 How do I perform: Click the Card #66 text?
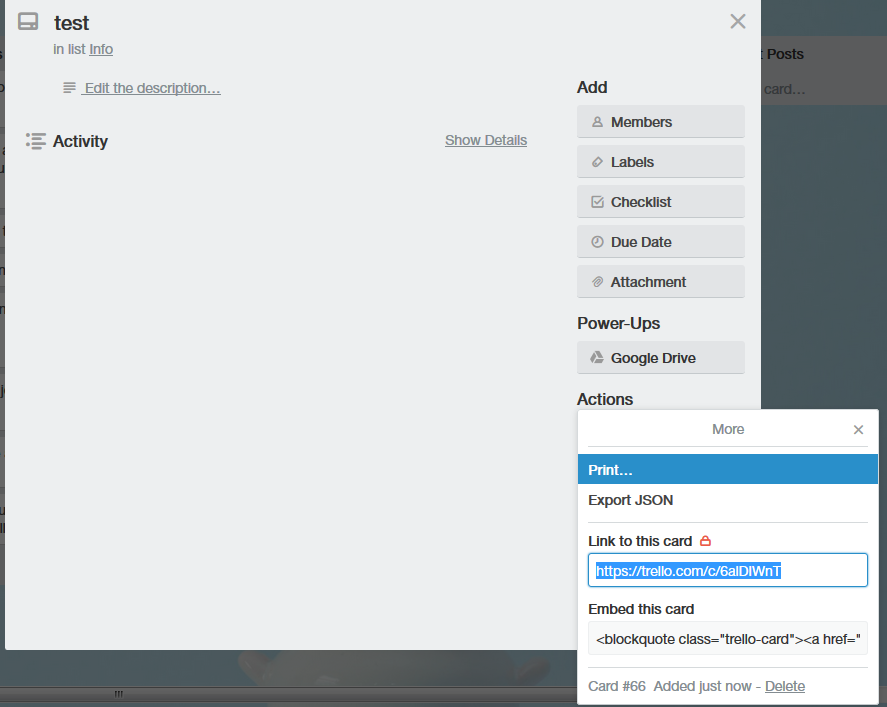617,686
